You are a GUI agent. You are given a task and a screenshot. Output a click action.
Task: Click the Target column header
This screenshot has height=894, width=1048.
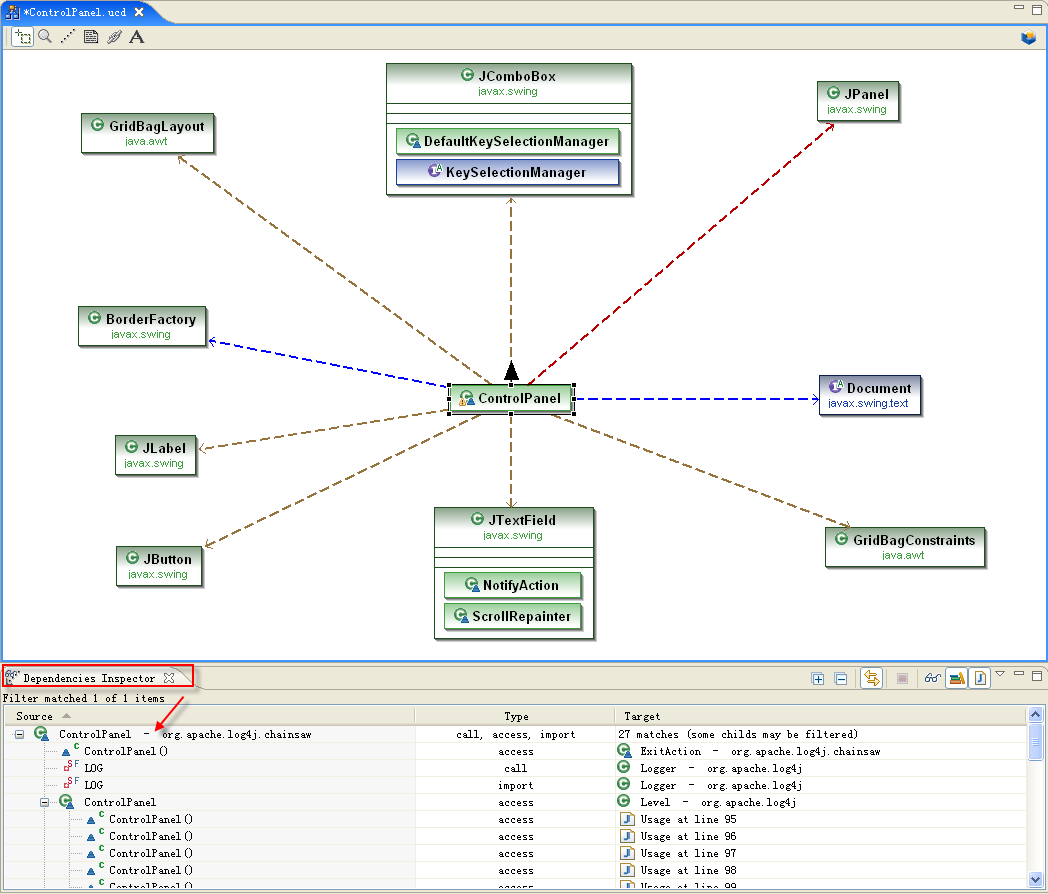[642, 716]
